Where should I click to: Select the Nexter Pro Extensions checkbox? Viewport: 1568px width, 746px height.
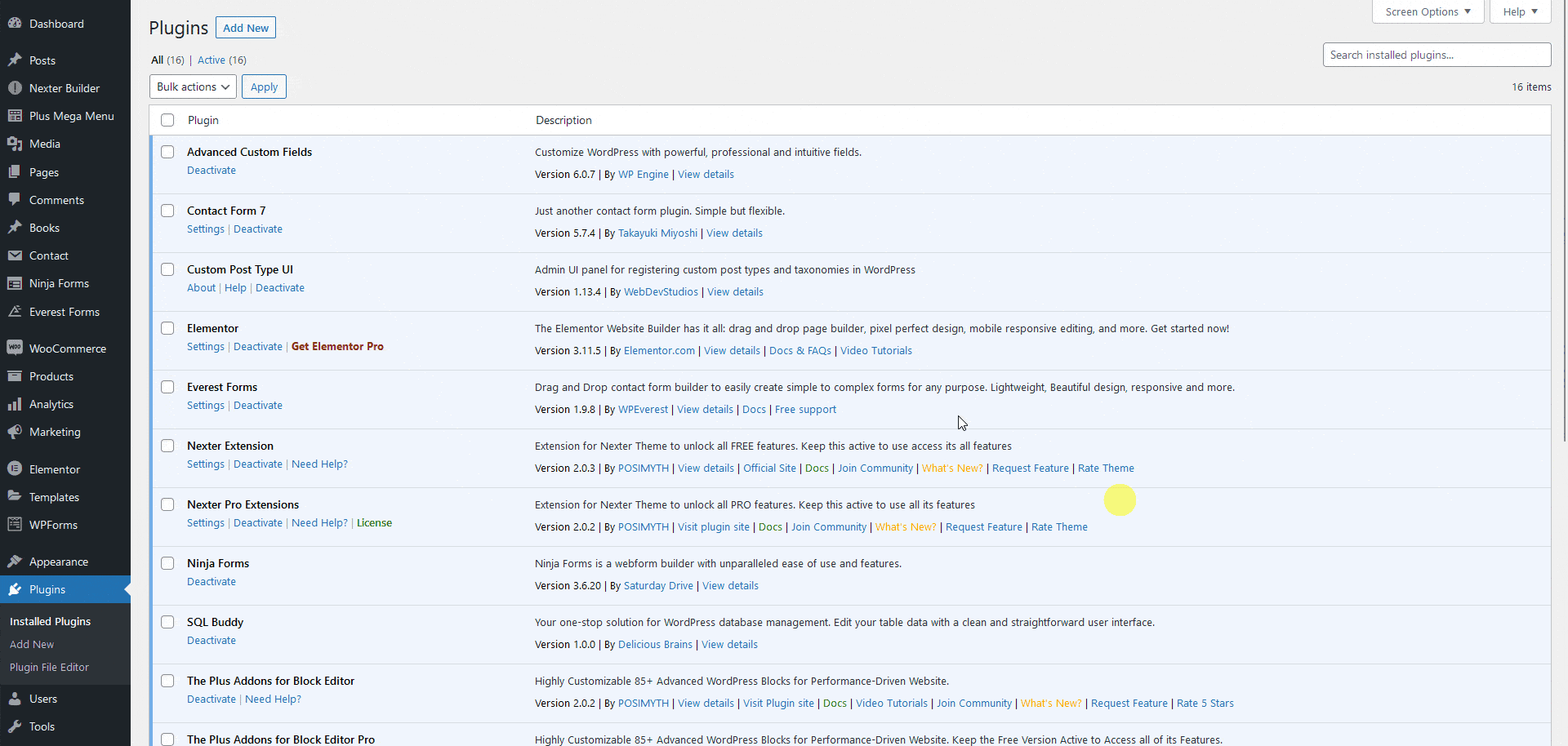point(167,504)
